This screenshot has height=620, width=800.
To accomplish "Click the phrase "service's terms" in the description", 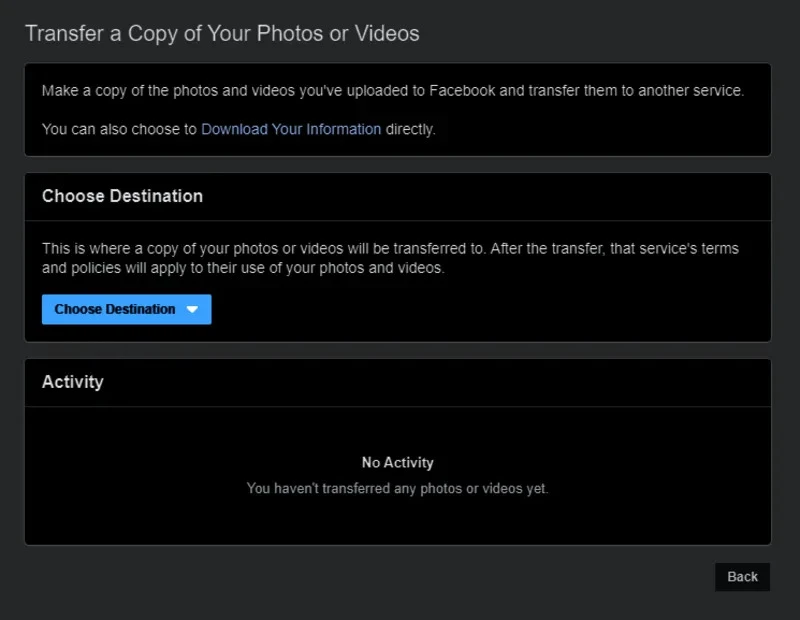I will click(x=688, y=248).
